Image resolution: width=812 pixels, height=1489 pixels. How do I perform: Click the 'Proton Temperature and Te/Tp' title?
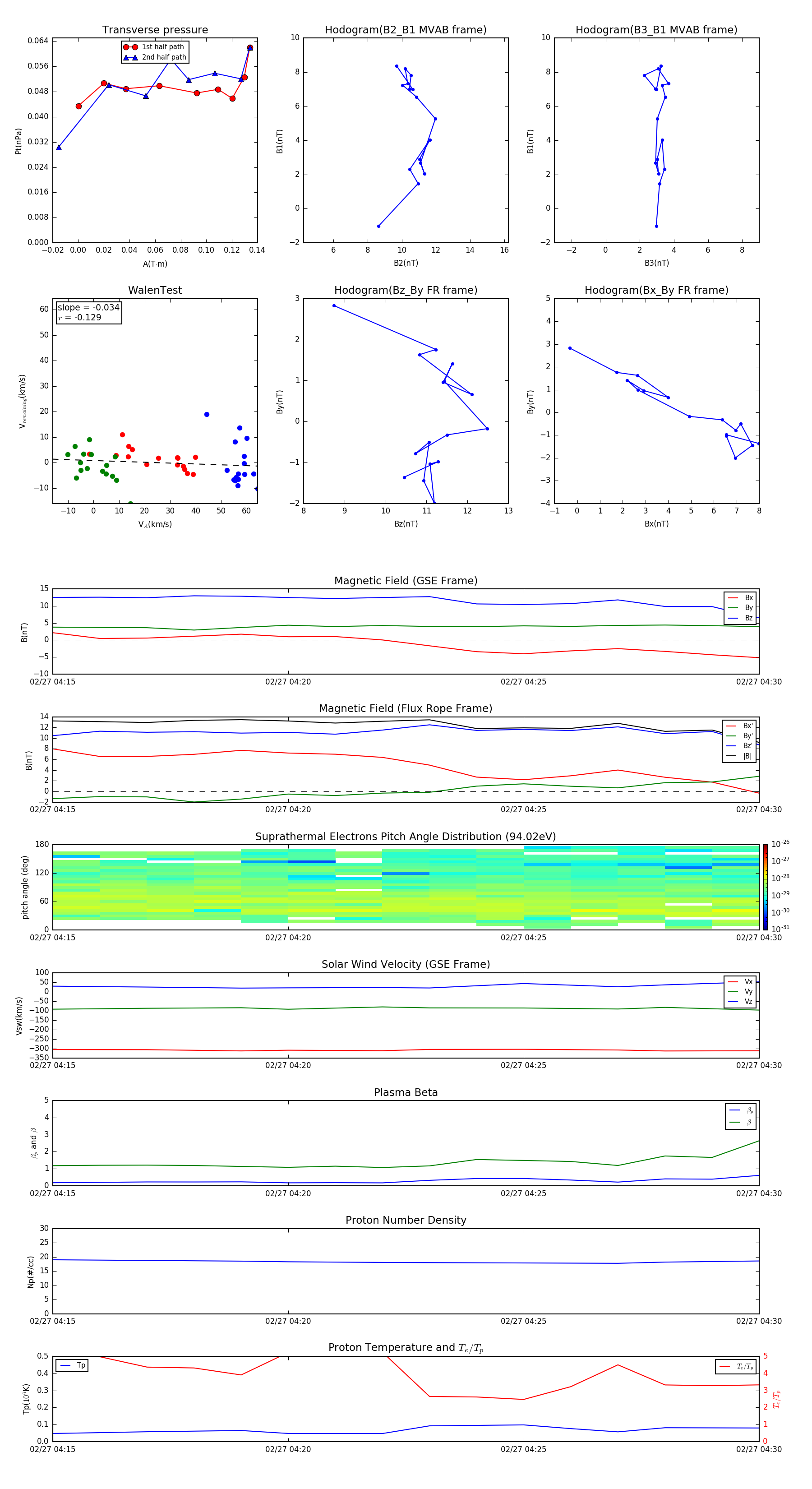(x=406, y=1348)
